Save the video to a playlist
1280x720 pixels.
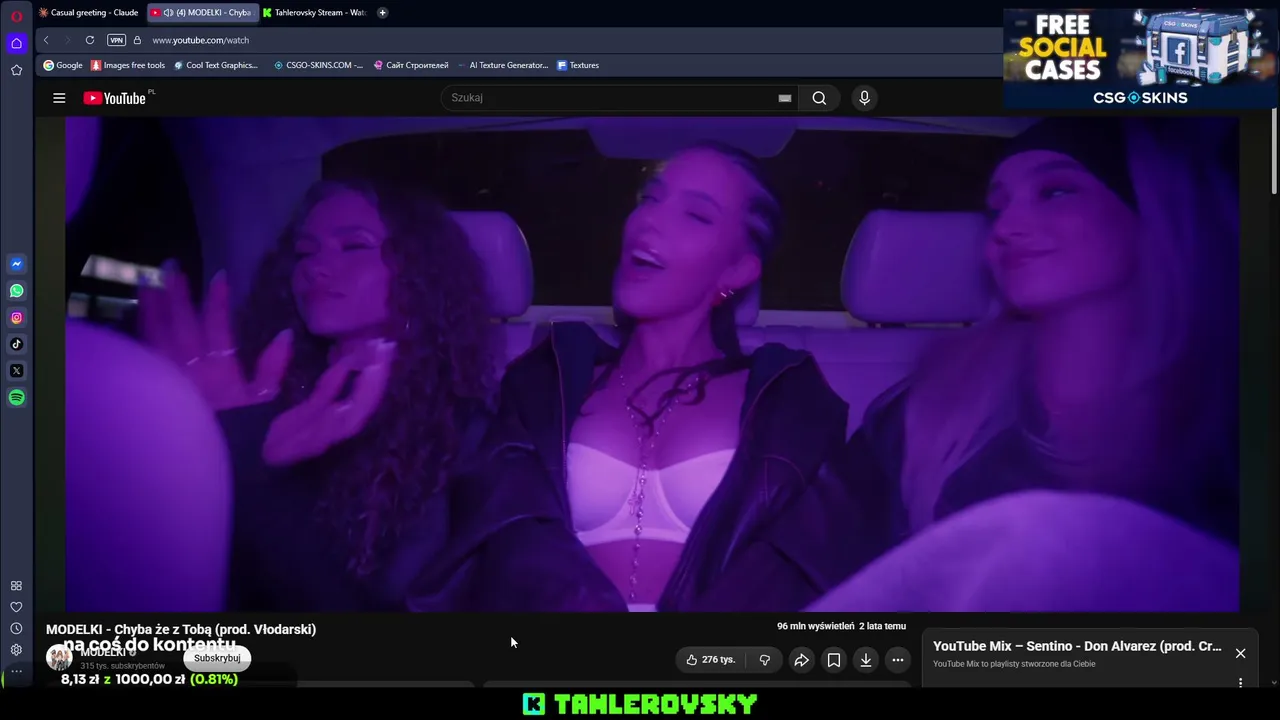[834, 660]
